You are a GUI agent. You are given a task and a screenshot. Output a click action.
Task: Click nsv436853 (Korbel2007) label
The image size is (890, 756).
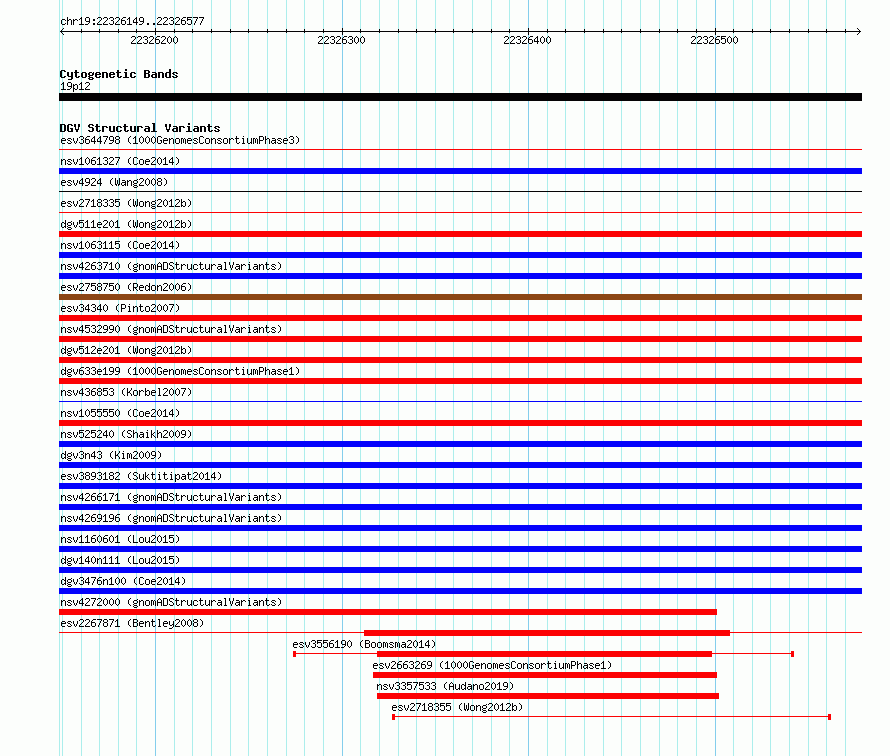pyautogui.click(x=126, y=392)
